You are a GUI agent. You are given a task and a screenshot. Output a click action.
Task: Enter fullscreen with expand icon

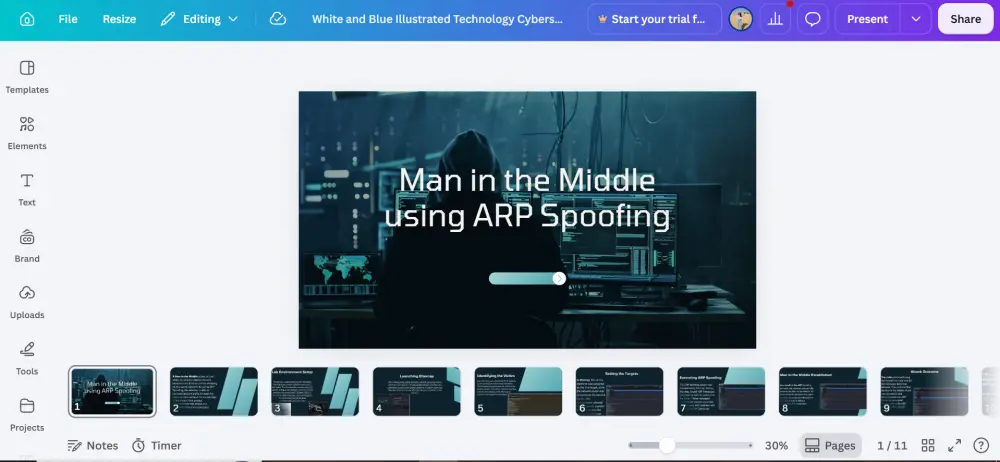[x=954, y=445]
